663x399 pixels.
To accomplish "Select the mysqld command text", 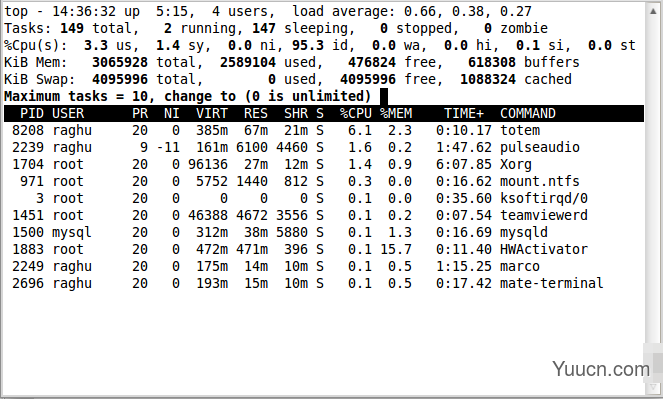I will 523,232.
